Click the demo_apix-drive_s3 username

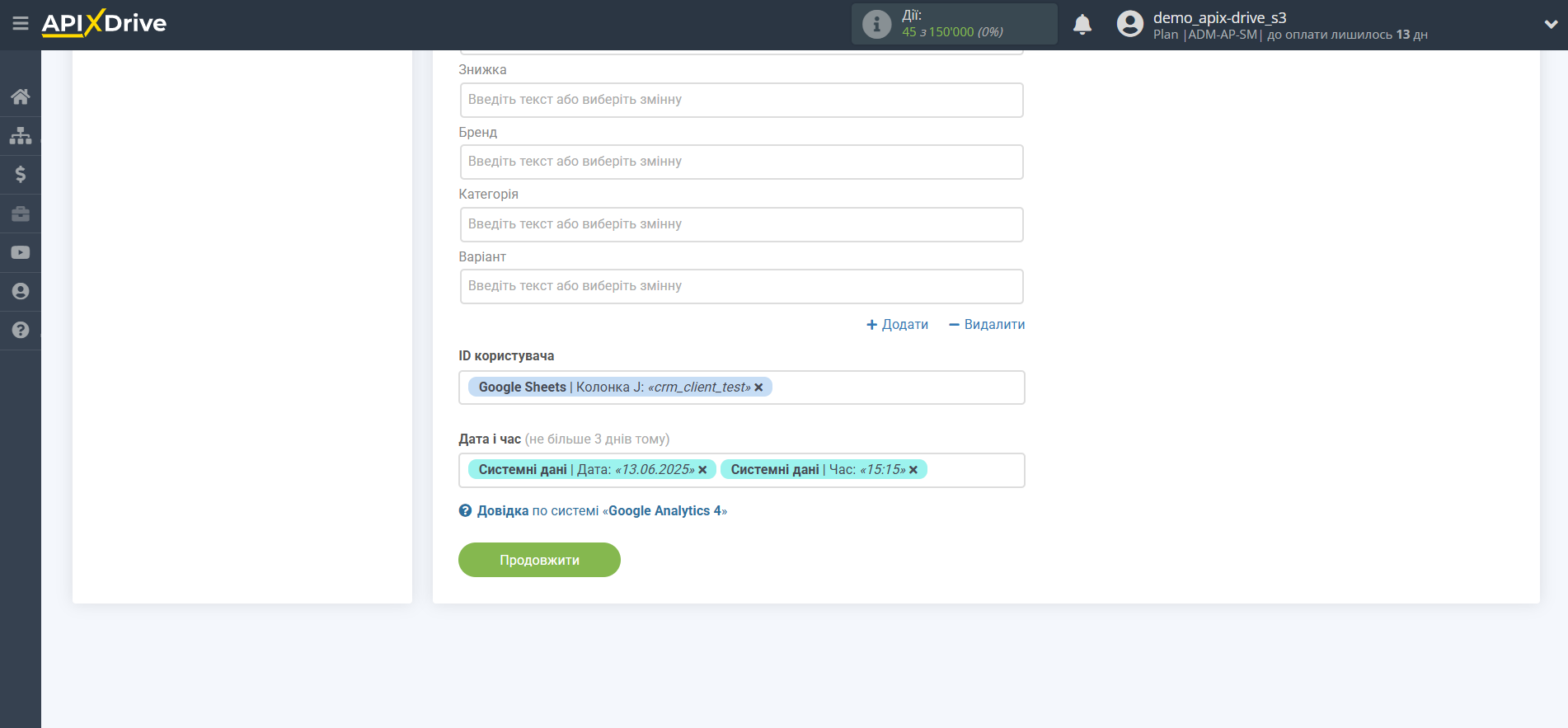[x=1219, y=17]
